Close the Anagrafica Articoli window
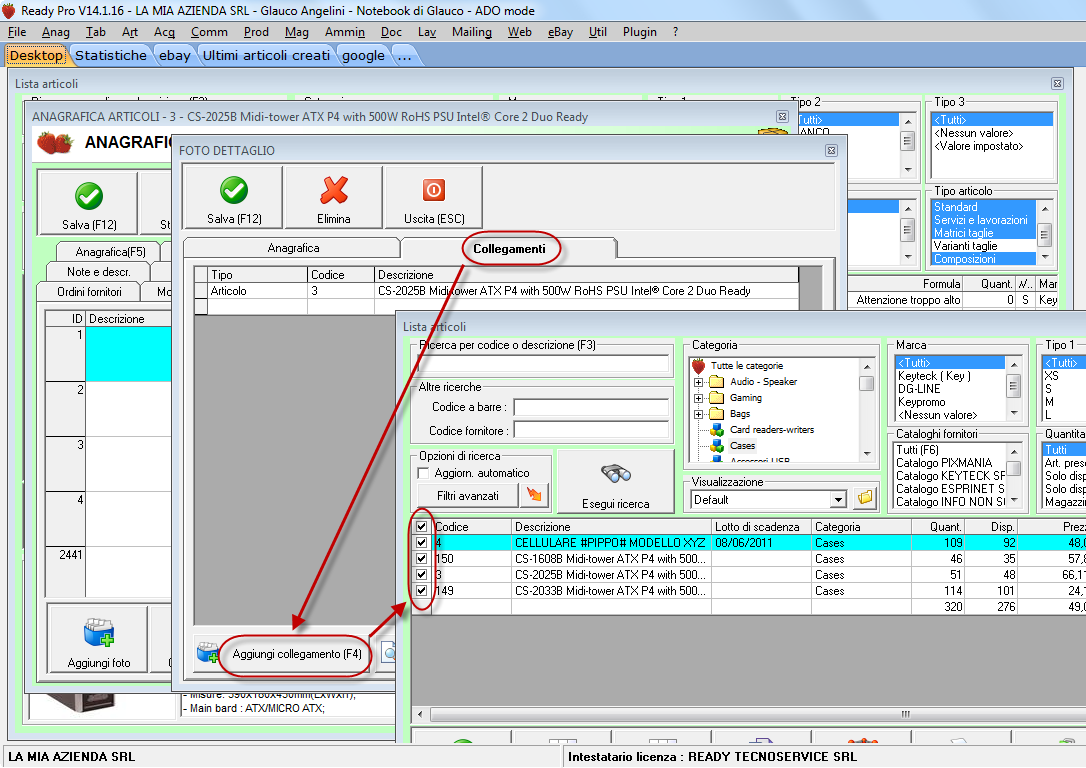1086x768 pixels. tap(782, 116)
